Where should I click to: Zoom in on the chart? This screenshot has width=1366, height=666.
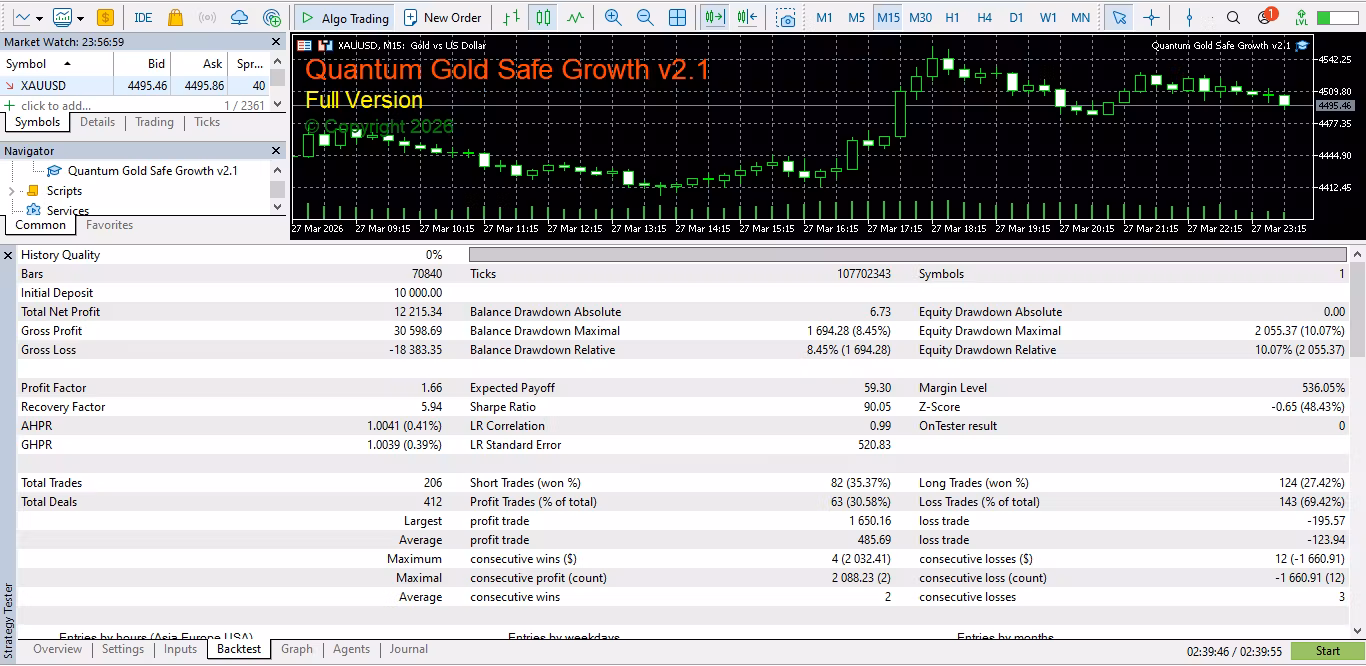click(613, 18)
